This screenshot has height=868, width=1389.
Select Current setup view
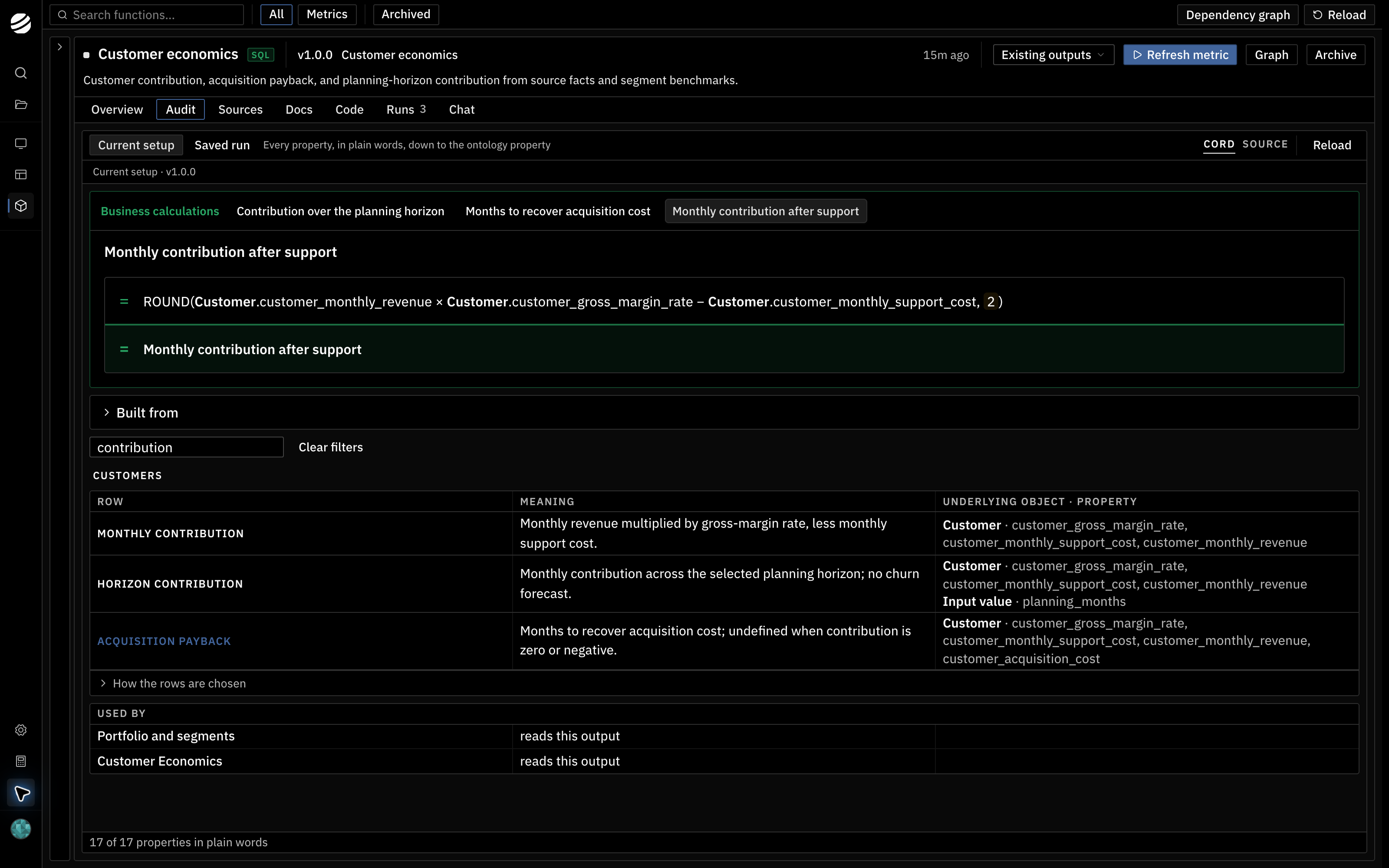point(136,145)
